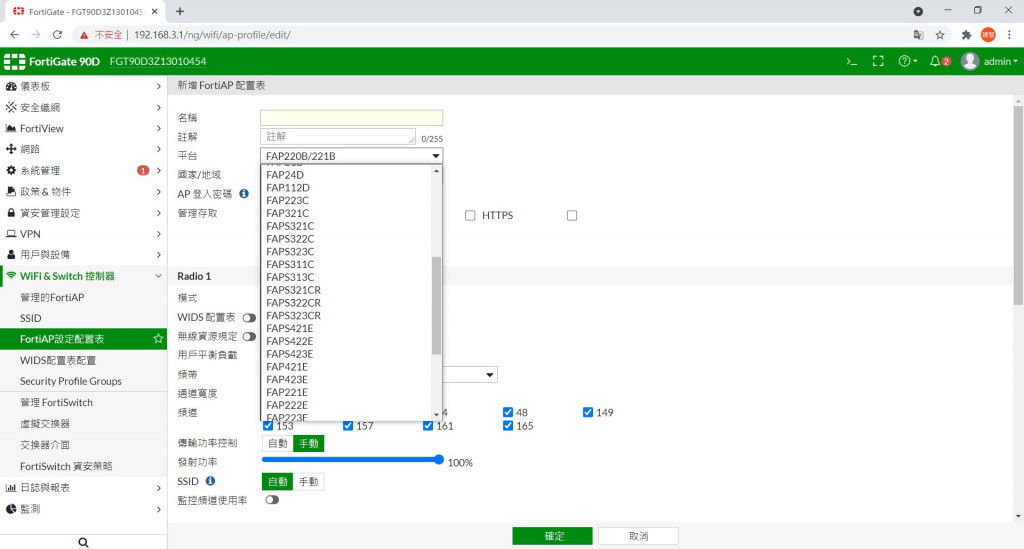Bookmark this page with star icon
Screen dimensions: 1024x549
pyautogui.click(x=940, y=35)
